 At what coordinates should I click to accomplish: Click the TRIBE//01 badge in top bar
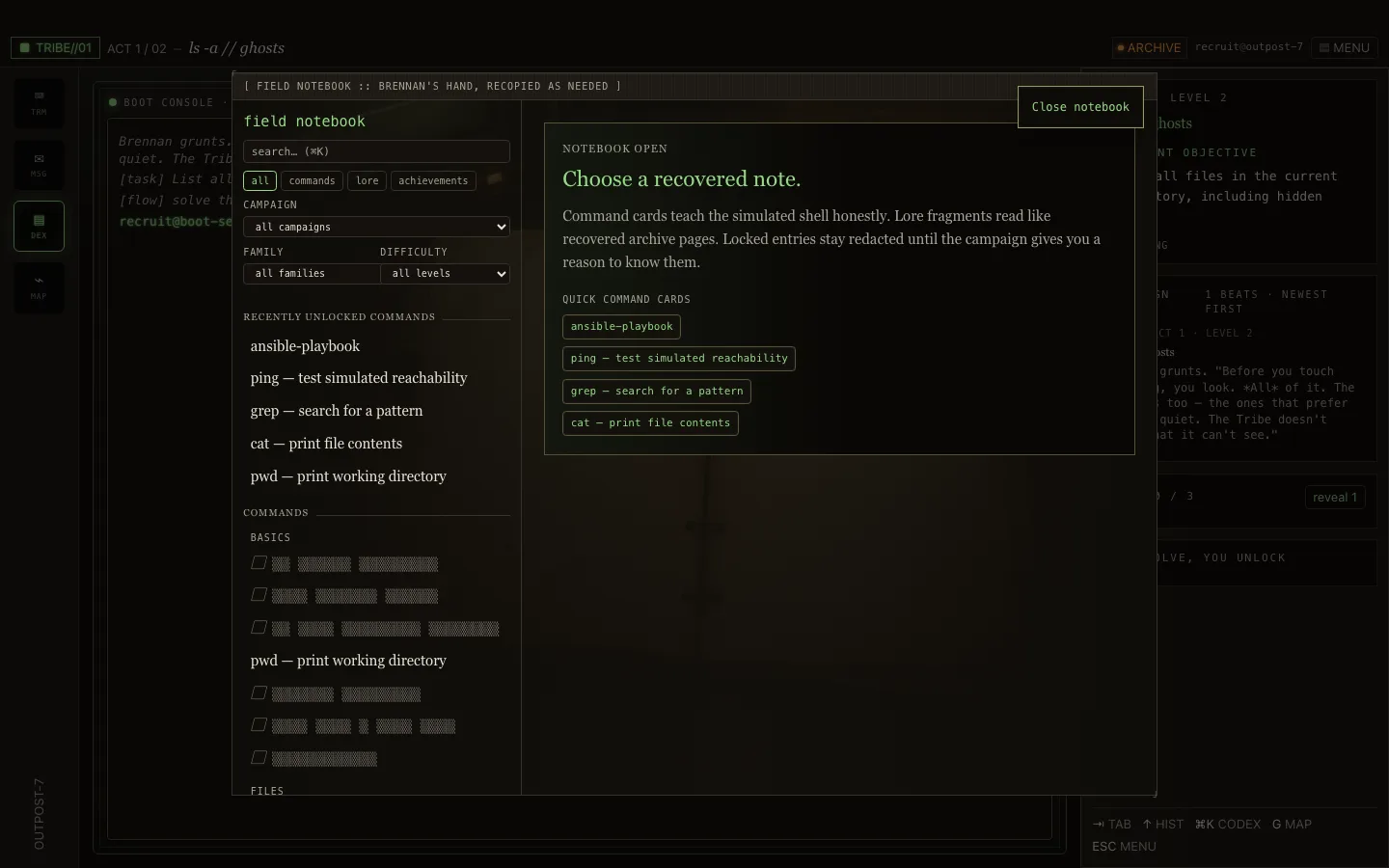pyautogui.click(x=55, y=47)
